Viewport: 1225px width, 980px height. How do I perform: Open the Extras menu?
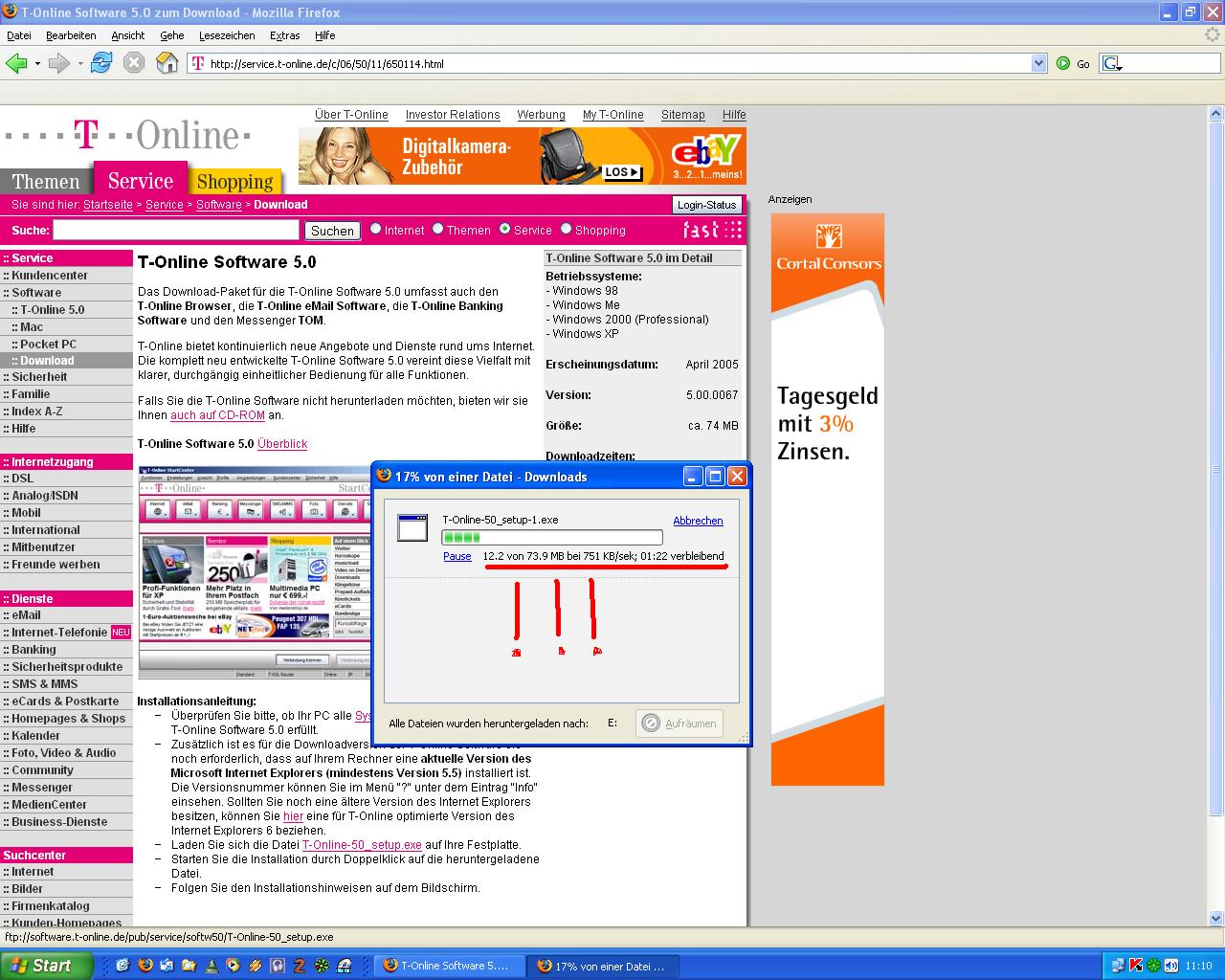285,35
